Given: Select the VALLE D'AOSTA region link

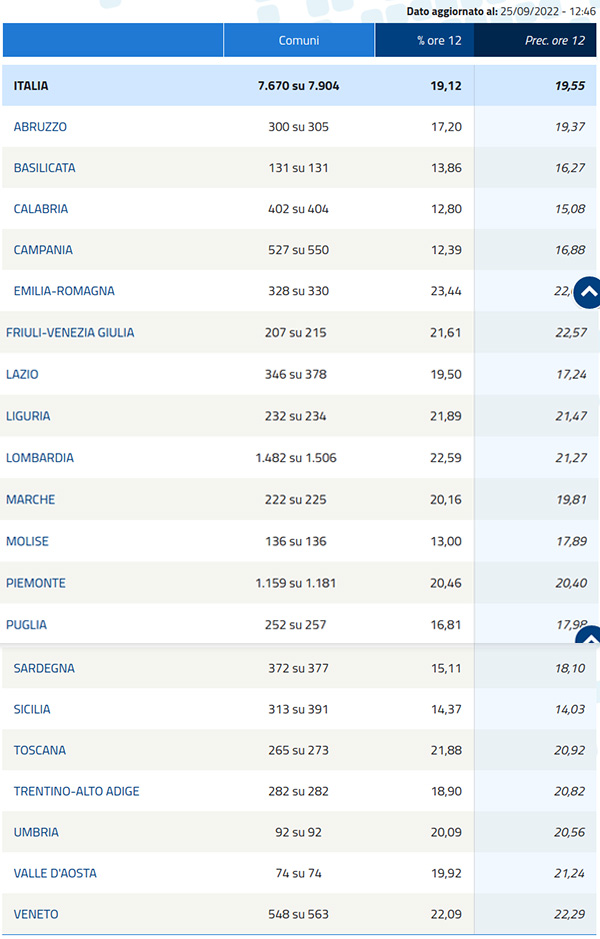Looking at the screenshot, I should (55, 873).
